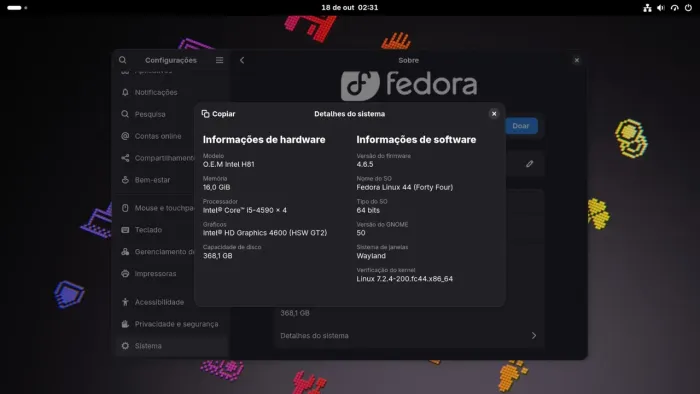Open Acessibilidade settings
This screenshot has width=700, height=394.
click(172, 302)
